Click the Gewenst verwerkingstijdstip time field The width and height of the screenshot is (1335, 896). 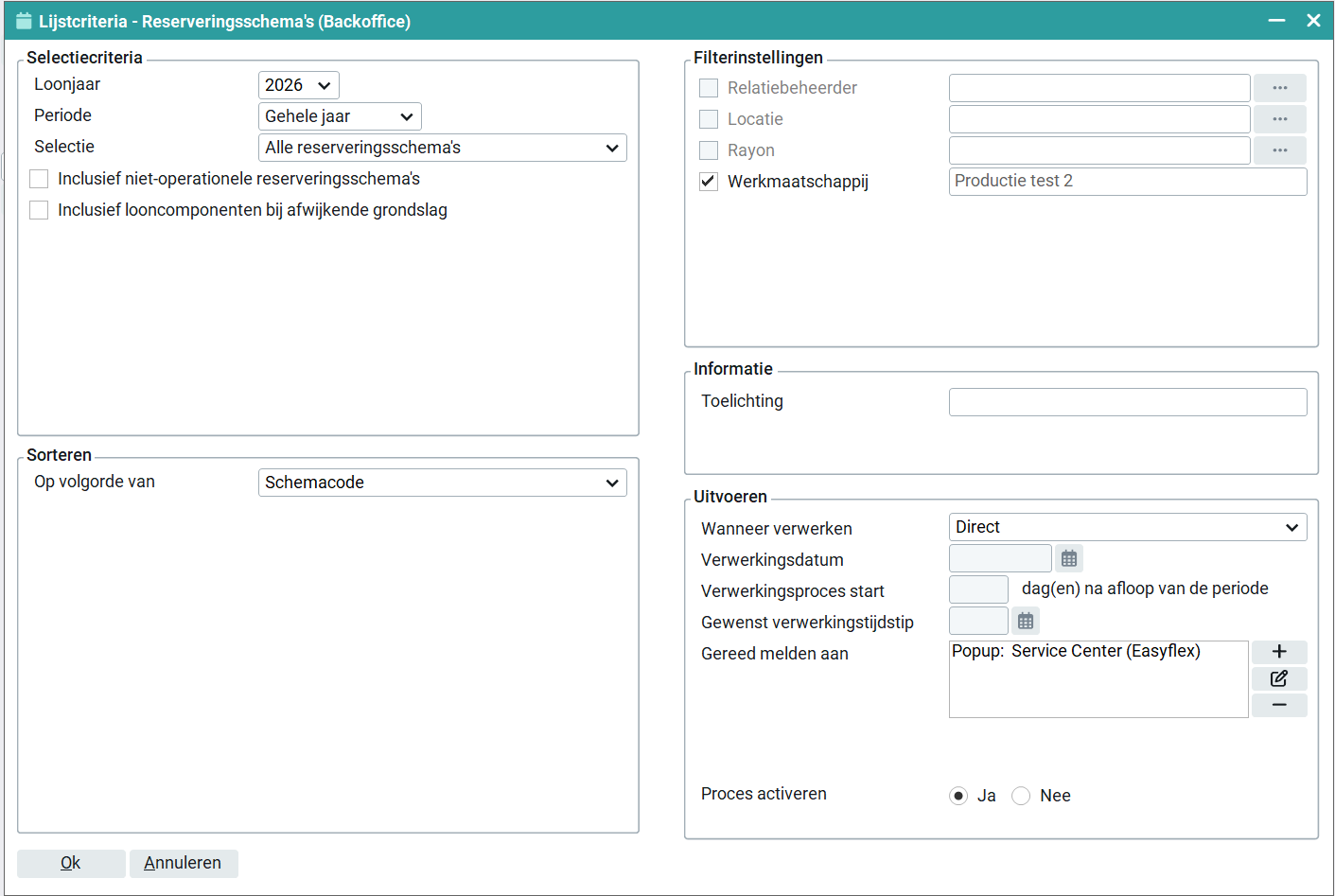[x=978, y=621]
